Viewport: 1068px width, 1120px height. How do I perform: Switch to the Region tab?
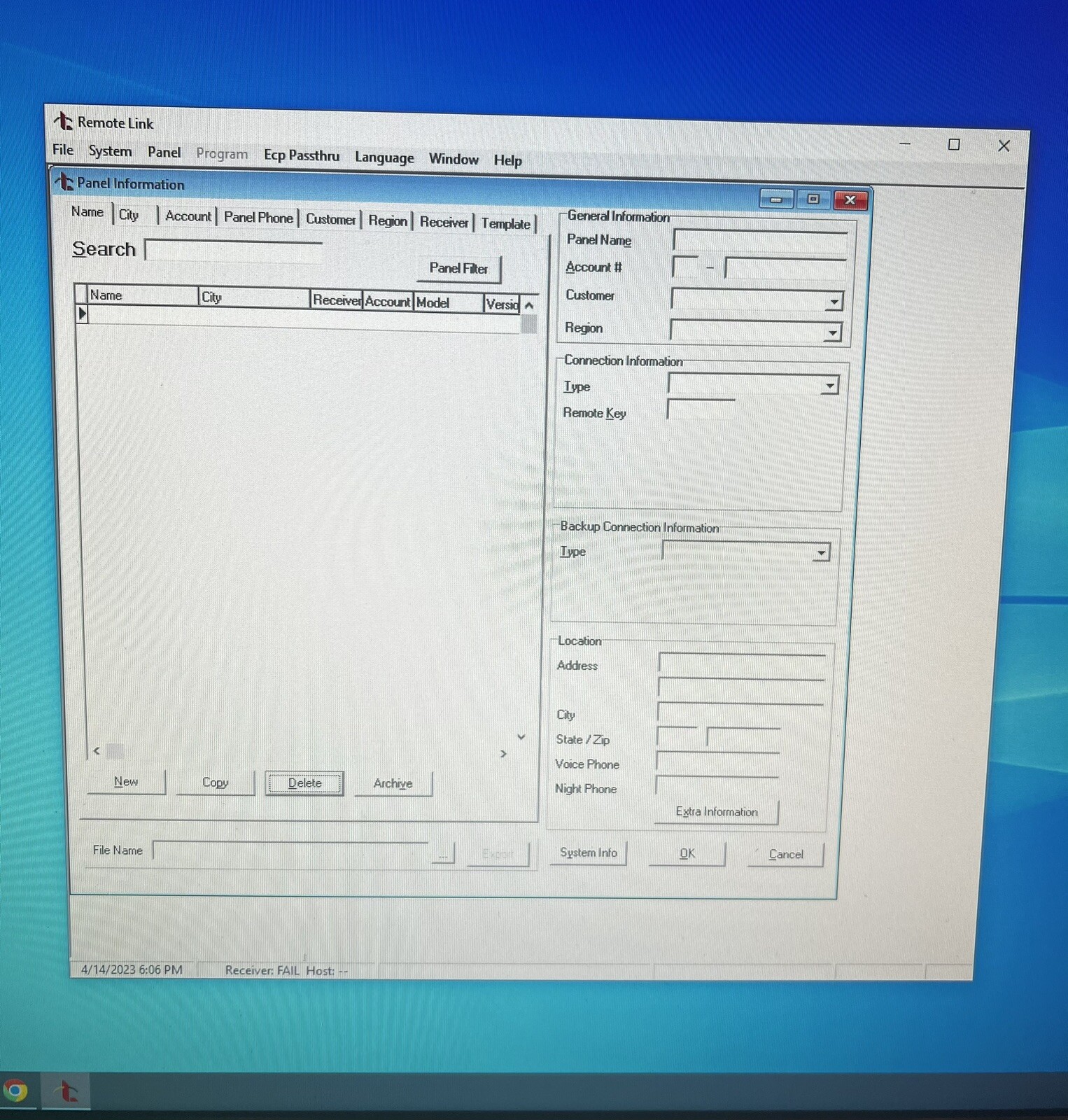(x=388, y=220)
